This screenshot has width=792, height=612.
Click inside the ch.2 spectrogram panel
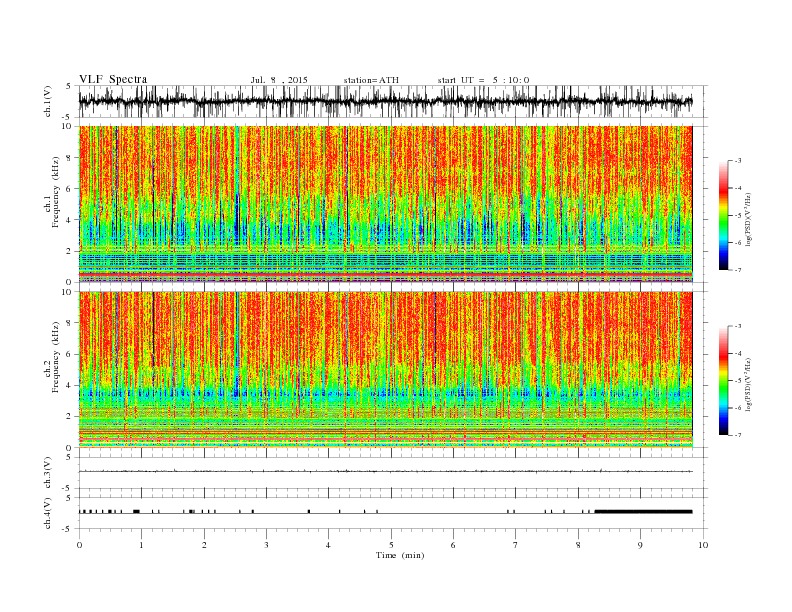pyautogui.click(x=385, y=369)
